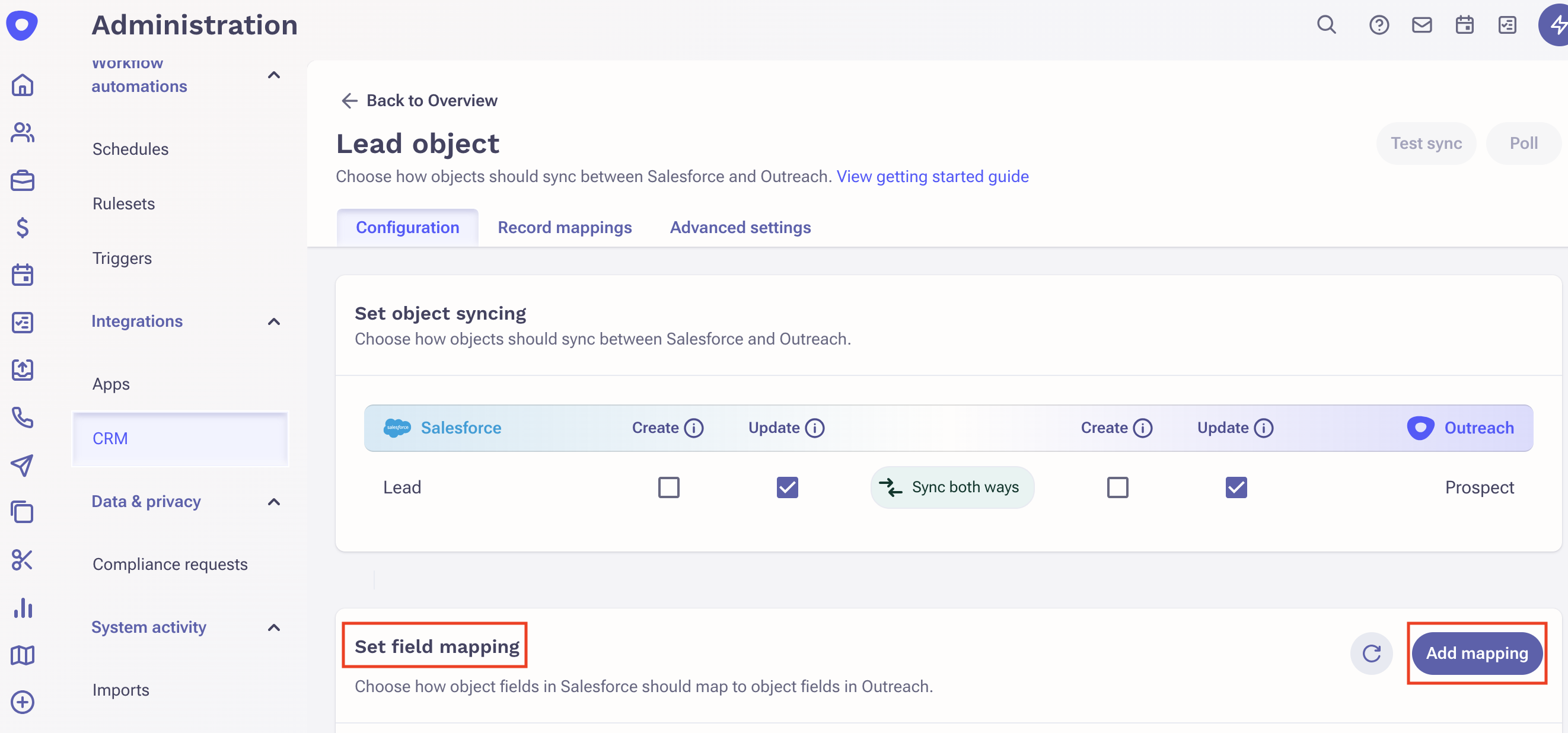
Task: Open Compliance requests in the sidebar
Action: (x=170, y=565)
